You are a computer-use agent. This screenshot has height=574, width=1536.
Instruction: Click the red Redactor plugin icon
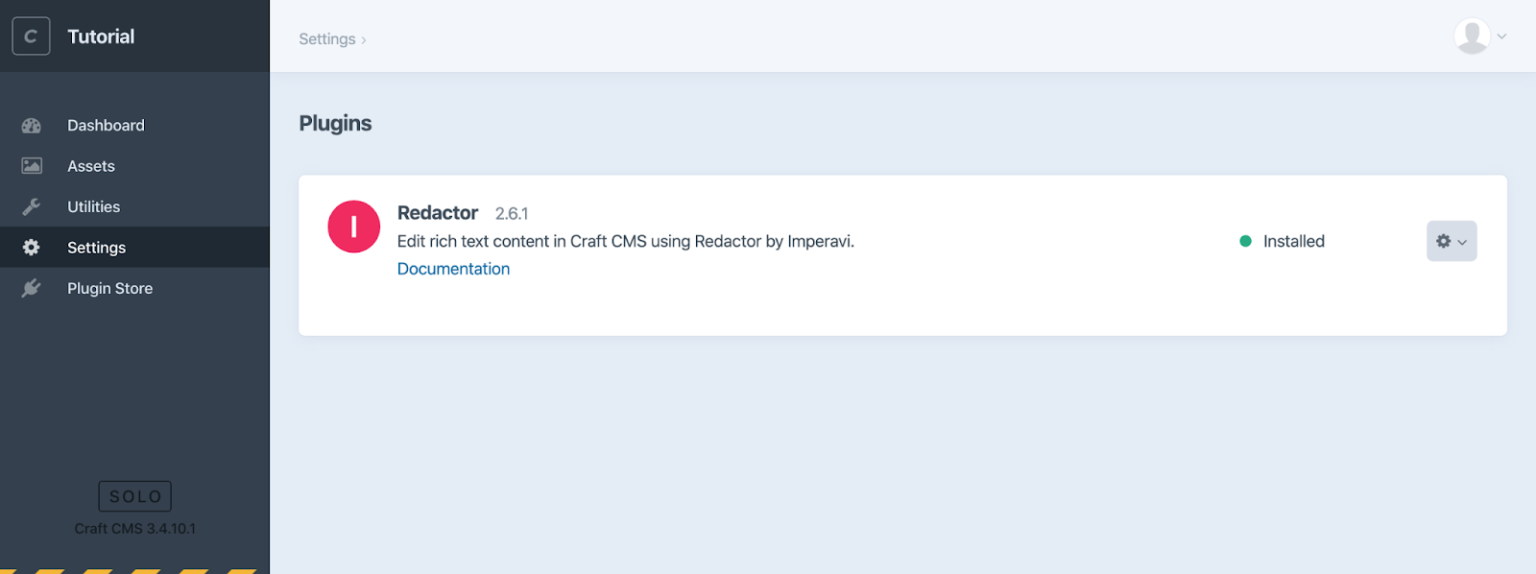click(354, 227)
